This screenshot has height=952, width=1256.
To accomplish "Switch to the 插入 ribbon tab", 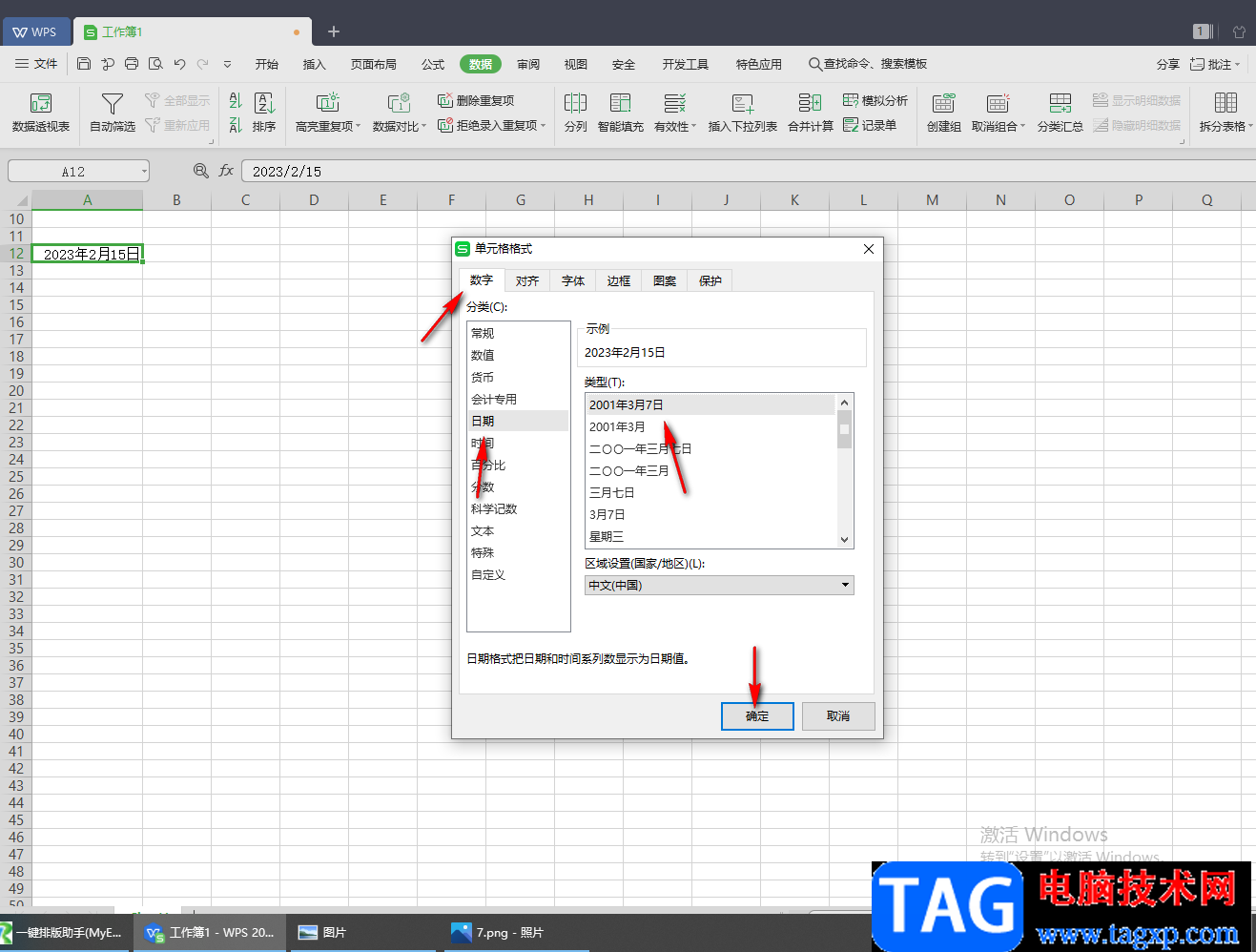I will point(315,64).
